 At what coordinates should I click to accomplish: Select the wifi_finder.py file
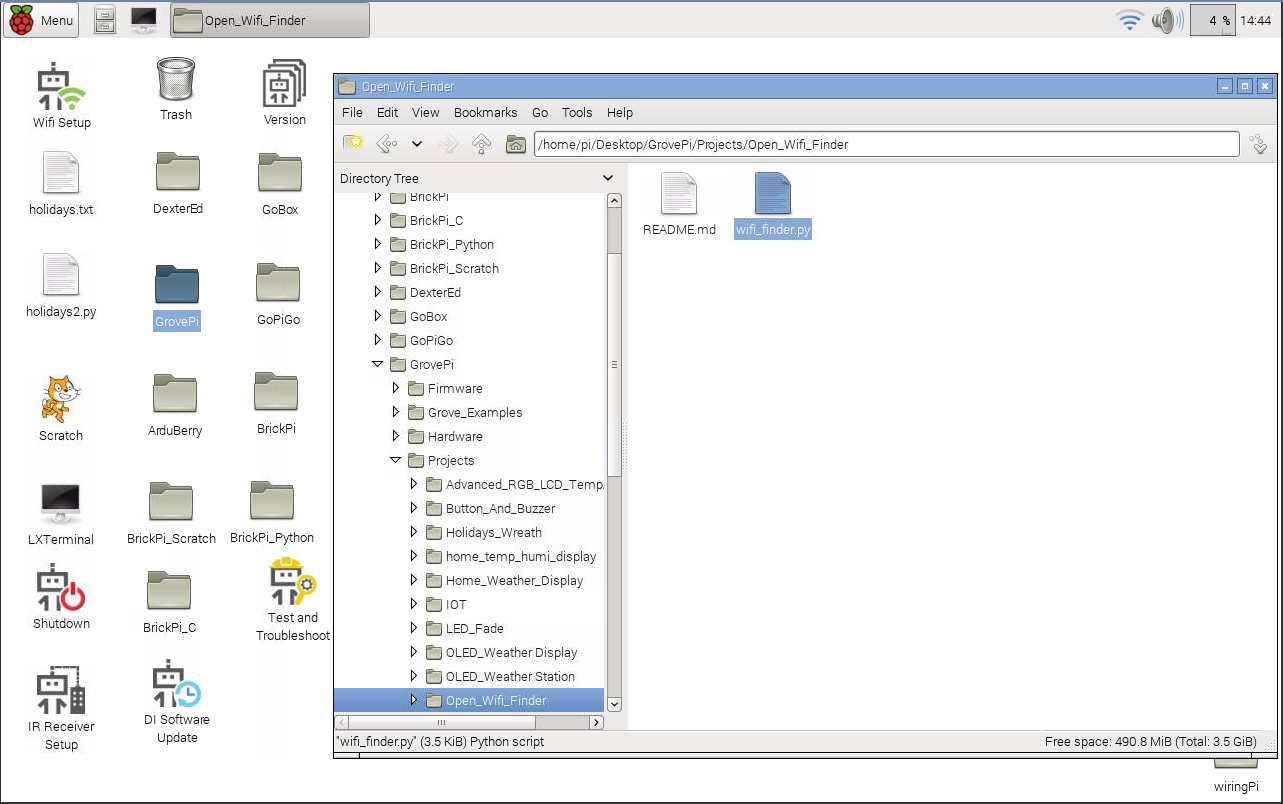pyautogui.click(x=773, y=204)
